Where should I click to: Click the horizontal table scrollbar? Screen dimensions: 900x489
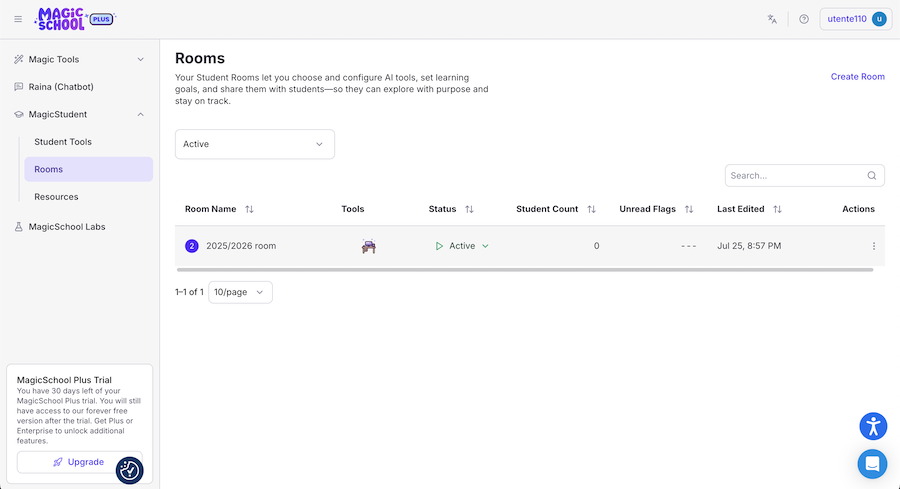click(525, 269)
